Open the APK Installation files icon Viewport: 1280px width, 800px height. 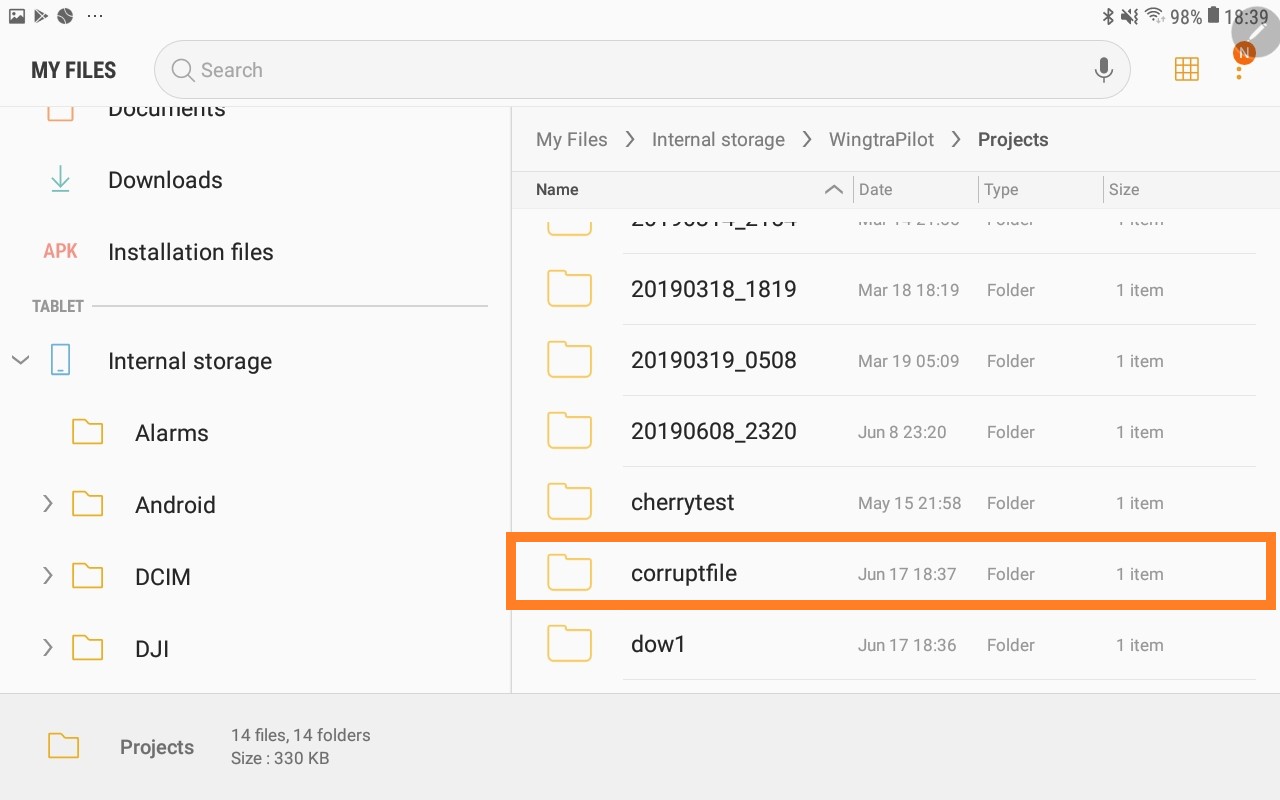coord(60,252)
